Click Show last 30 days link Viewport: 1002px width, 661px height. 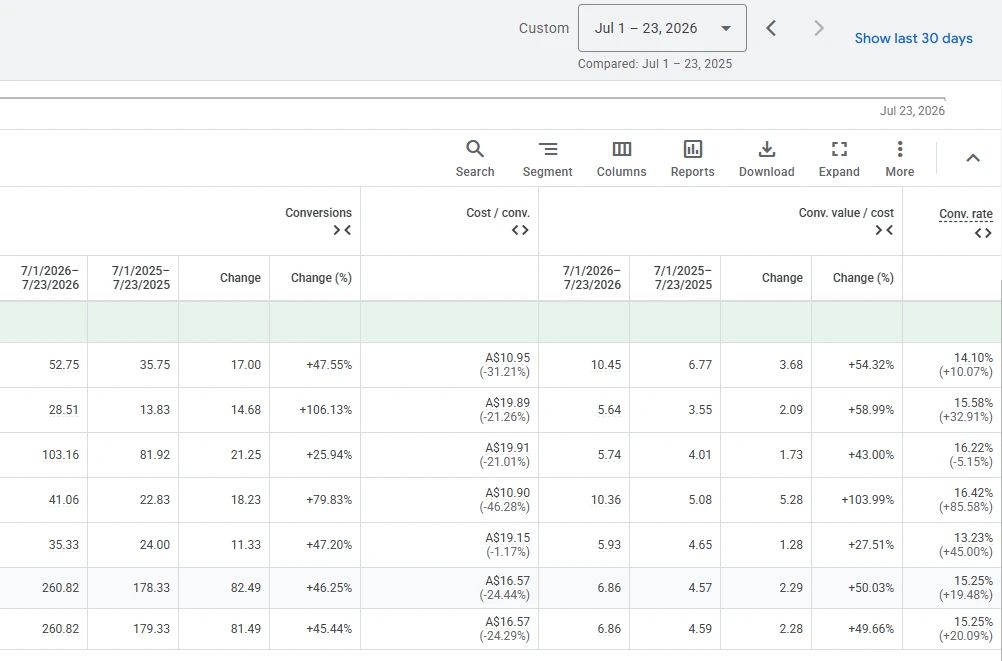914,38
